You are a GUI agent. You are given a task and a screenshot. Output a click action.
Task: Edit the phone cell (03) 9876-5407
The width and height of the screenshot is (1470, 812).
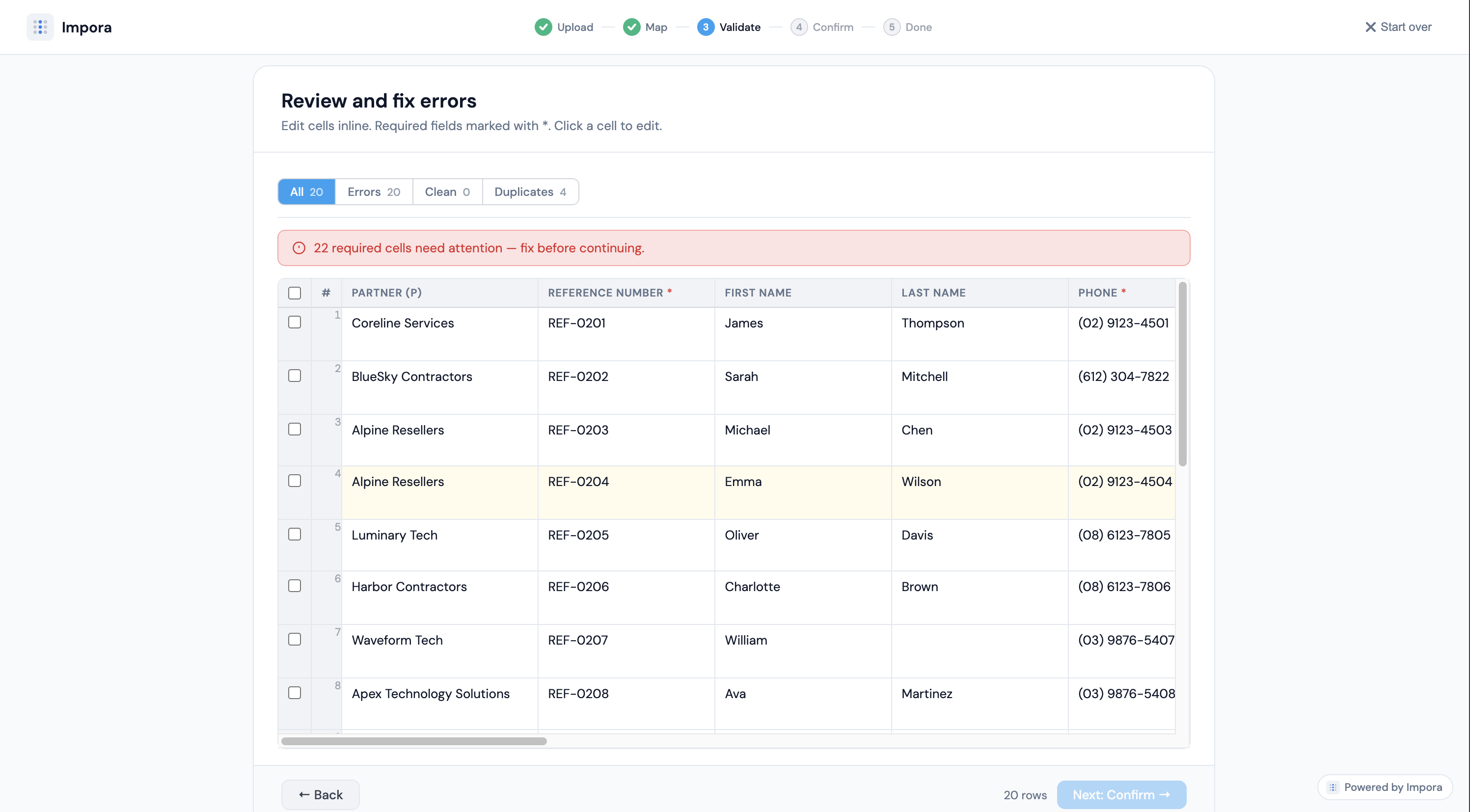point(1121,651)
